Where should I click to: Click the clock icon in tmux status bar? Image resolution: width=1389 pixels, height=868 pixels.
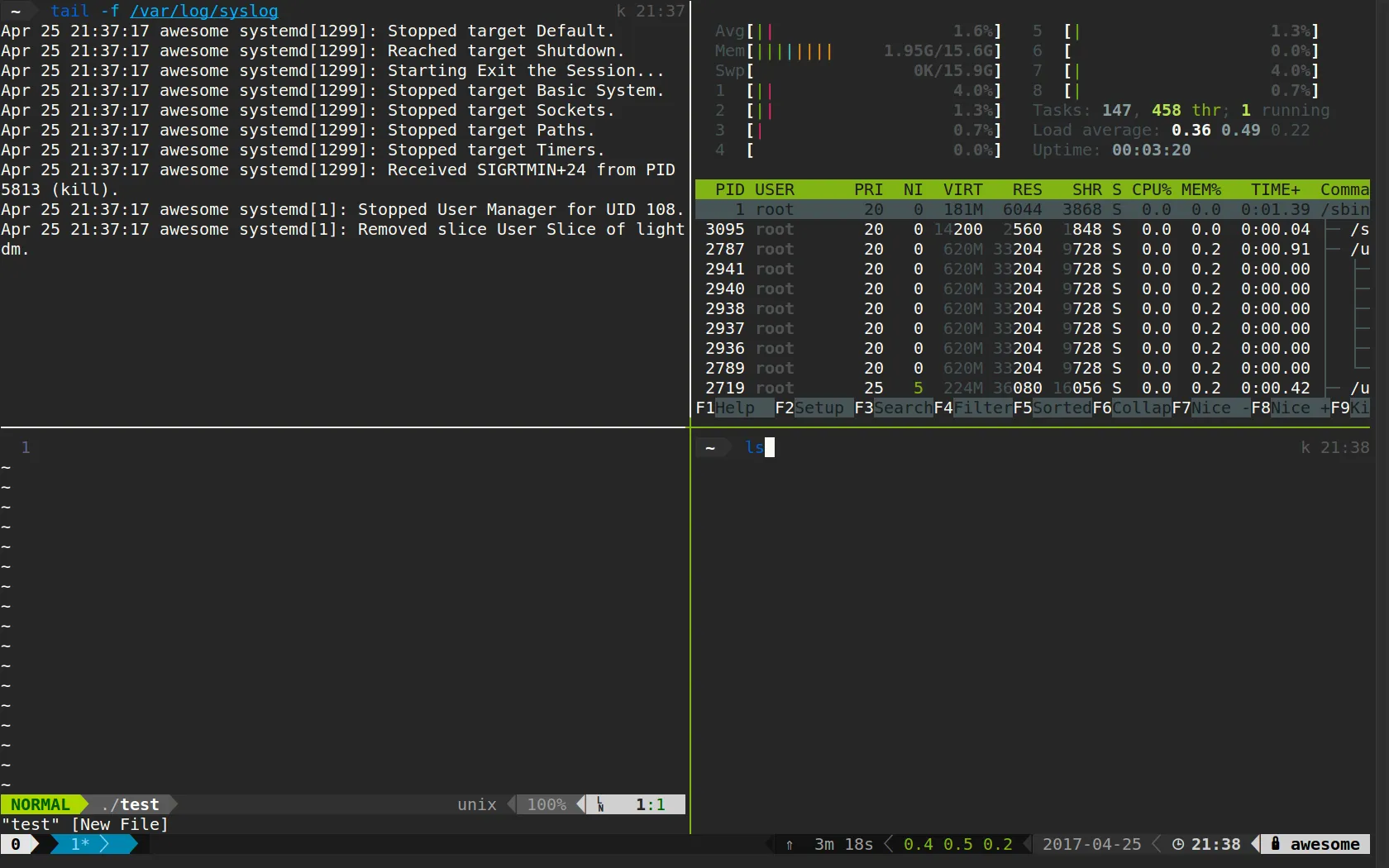(x=1178, y=844)
